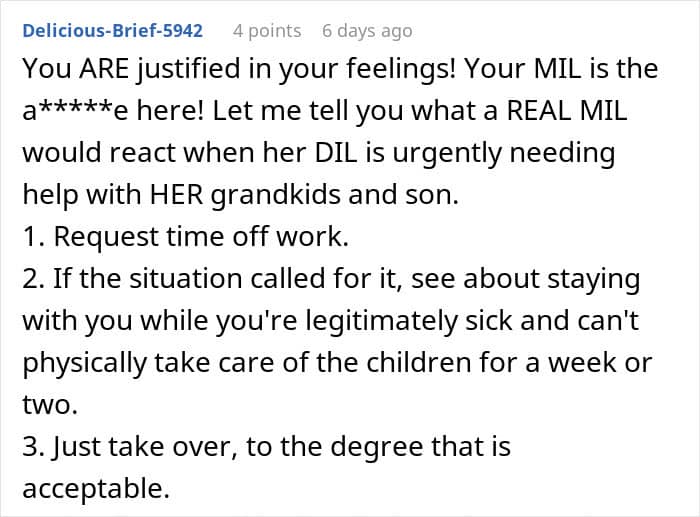Screen dimensions: 700x517
Task: Click the "6 days ago" timestamp
Action: coord(367,31)
